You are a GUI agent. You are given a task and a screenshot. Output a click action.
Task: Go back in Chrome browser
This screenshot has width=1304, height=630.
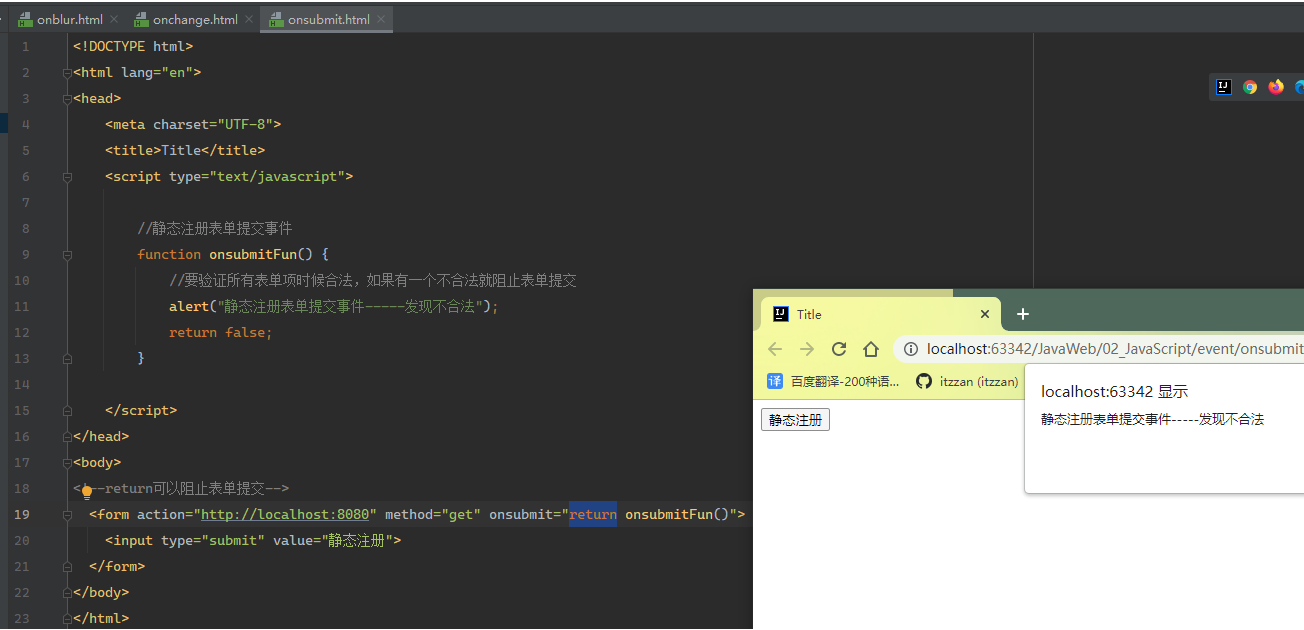coord(775,349)
